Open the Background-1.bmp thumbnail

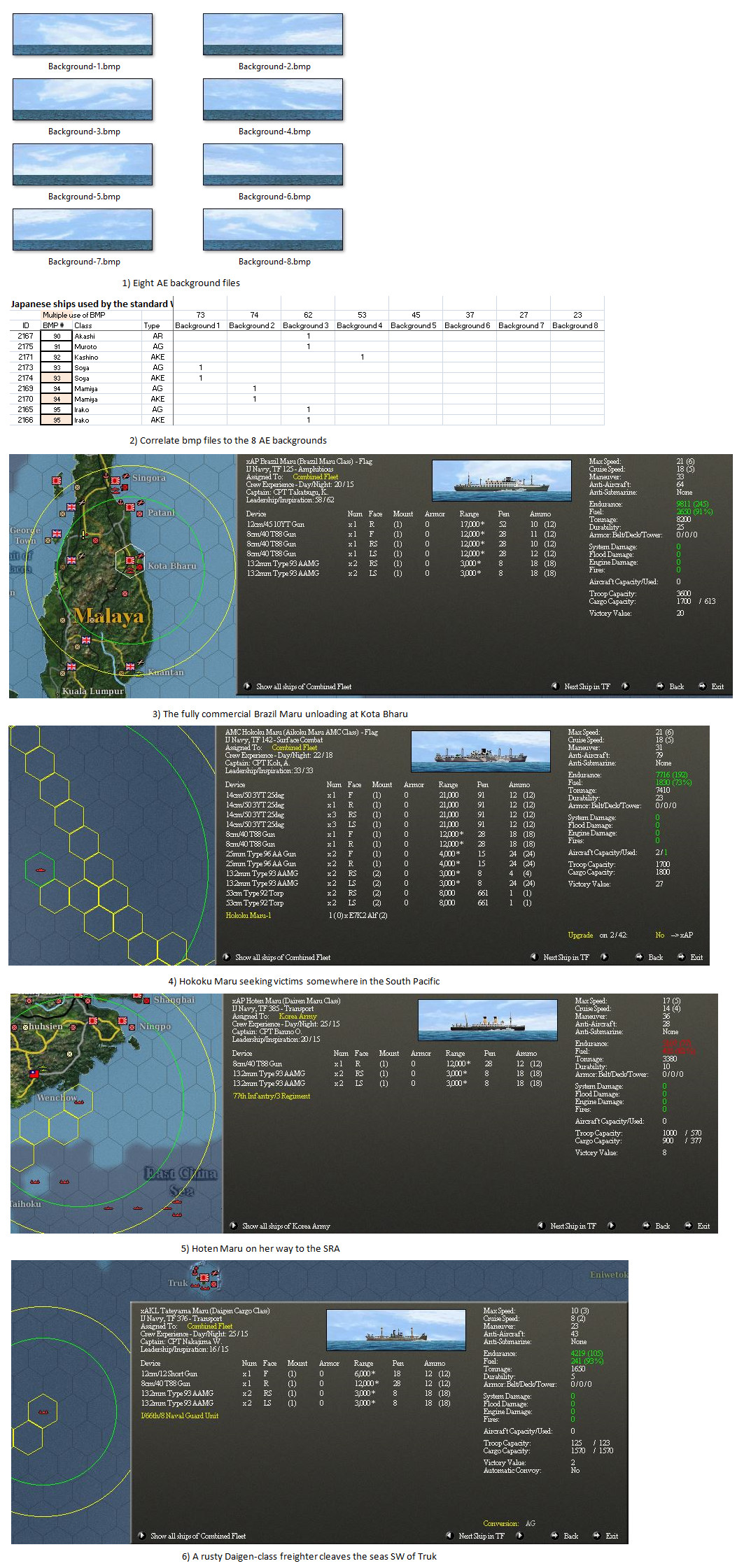(x=83, y=34)
